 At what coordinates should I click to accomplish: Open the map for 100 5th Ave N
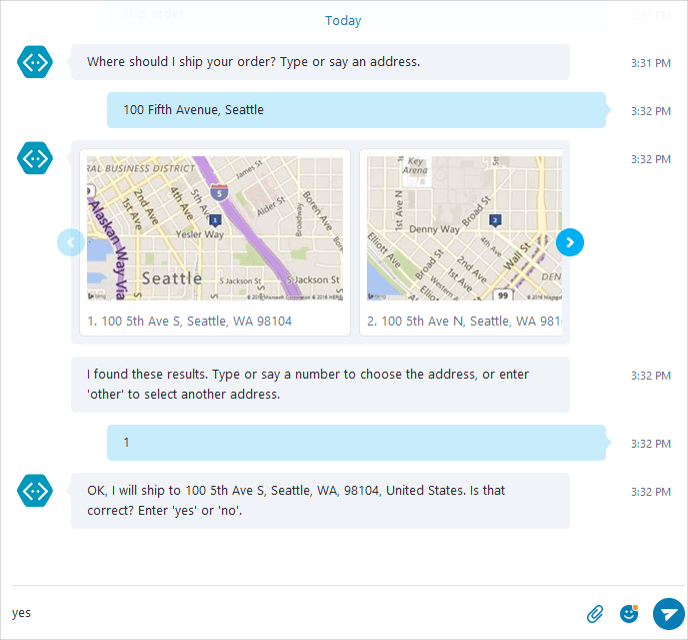pos(464,228)
